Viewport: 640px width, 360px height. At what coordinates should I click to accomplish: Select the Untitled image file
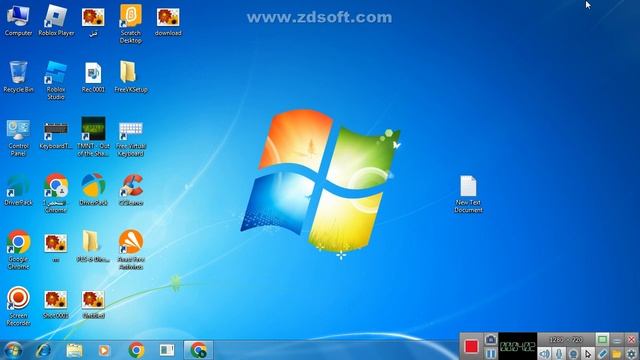coord(93,304)
